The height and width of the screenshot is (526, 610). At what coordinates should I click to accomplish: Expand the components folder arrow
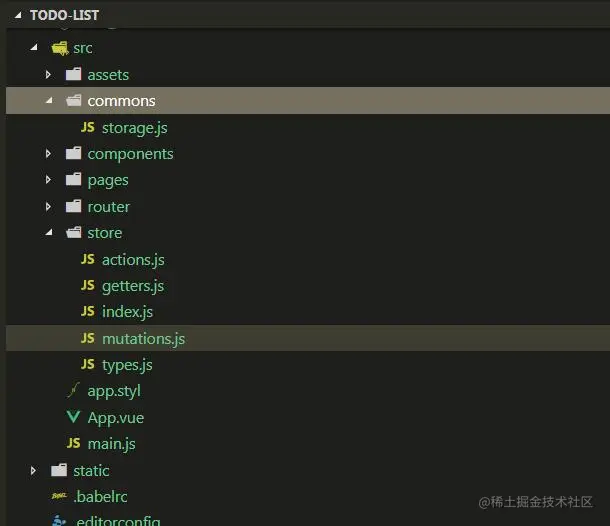point(48,154)
